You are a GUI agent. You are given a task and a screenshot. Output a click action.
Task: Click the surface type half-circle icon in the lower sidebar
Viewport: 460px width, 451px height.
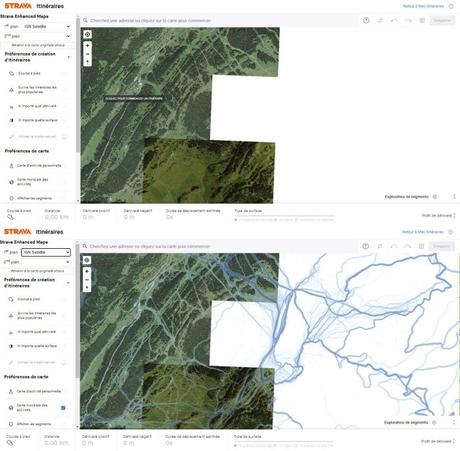[x=11, y=346]
